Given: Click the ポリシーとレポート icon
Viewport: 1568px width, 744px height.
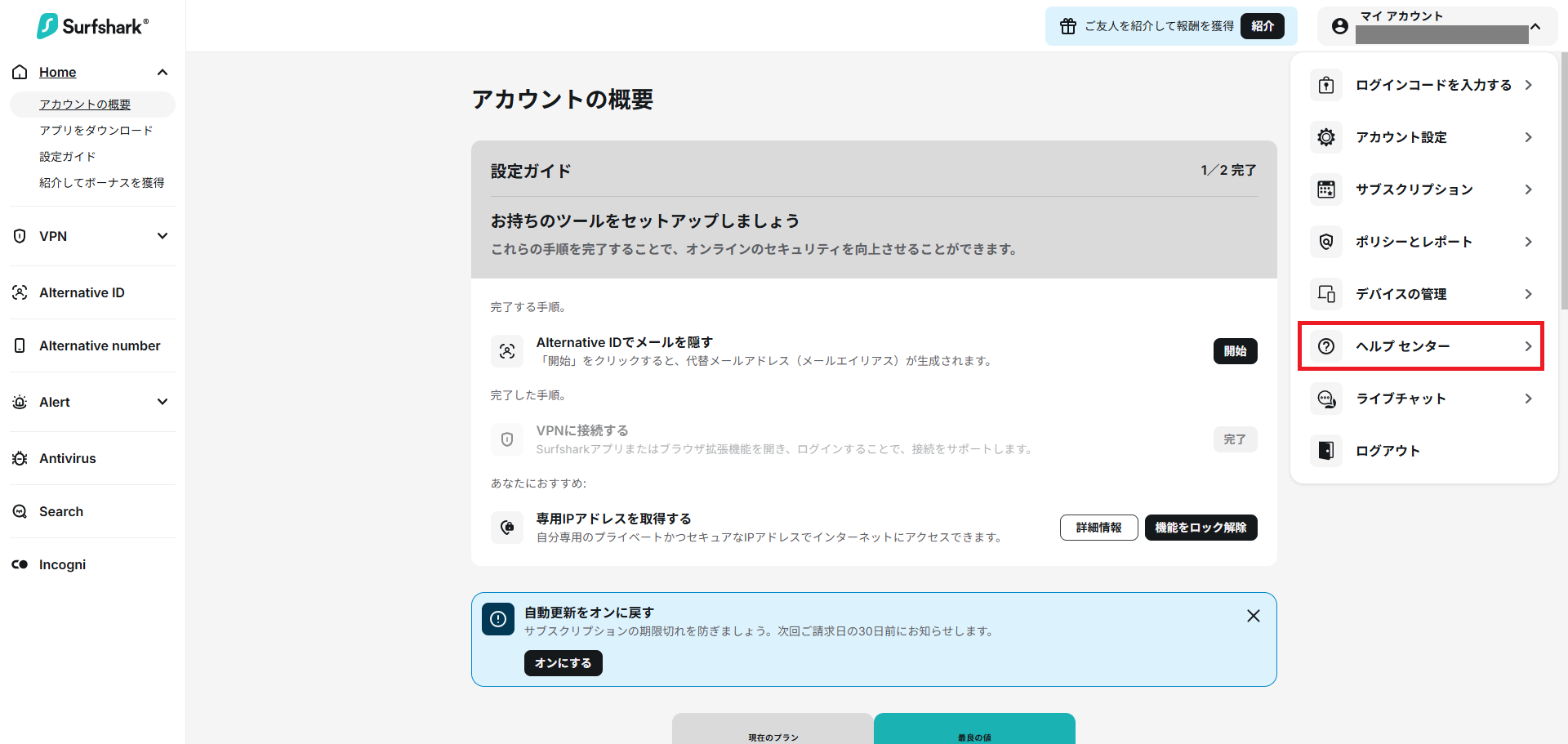Looking at the screenshot, I should [x=1326, y=242].
